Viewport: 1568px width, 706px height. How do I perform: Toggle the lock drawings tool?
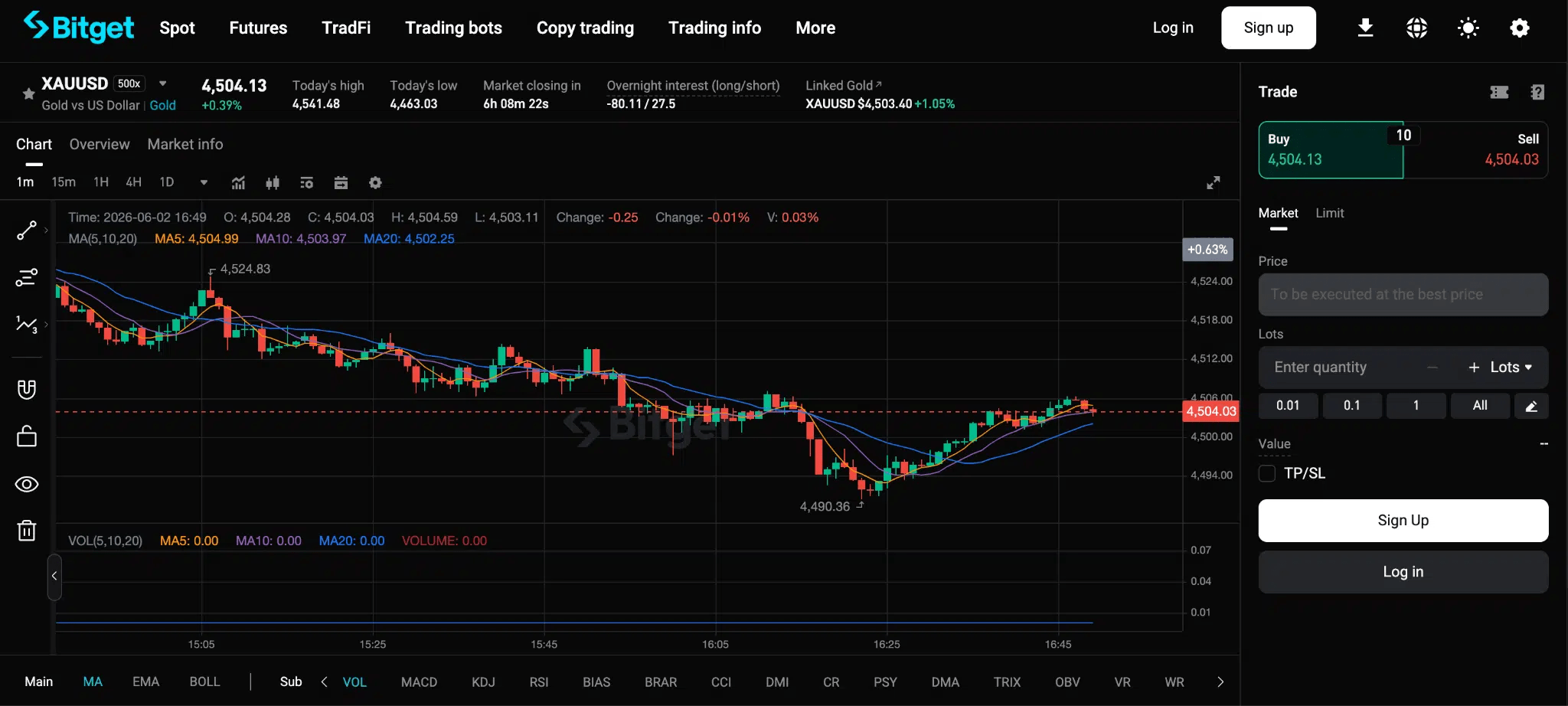tap(26, 436)
